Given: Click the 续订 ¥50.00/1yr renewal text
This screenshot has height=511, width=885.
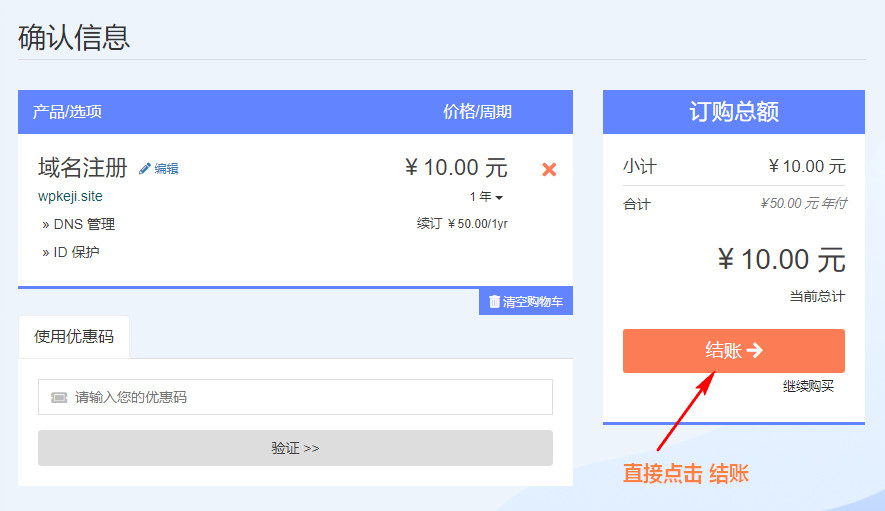Looking at the screenshot, I should point(462,224).
